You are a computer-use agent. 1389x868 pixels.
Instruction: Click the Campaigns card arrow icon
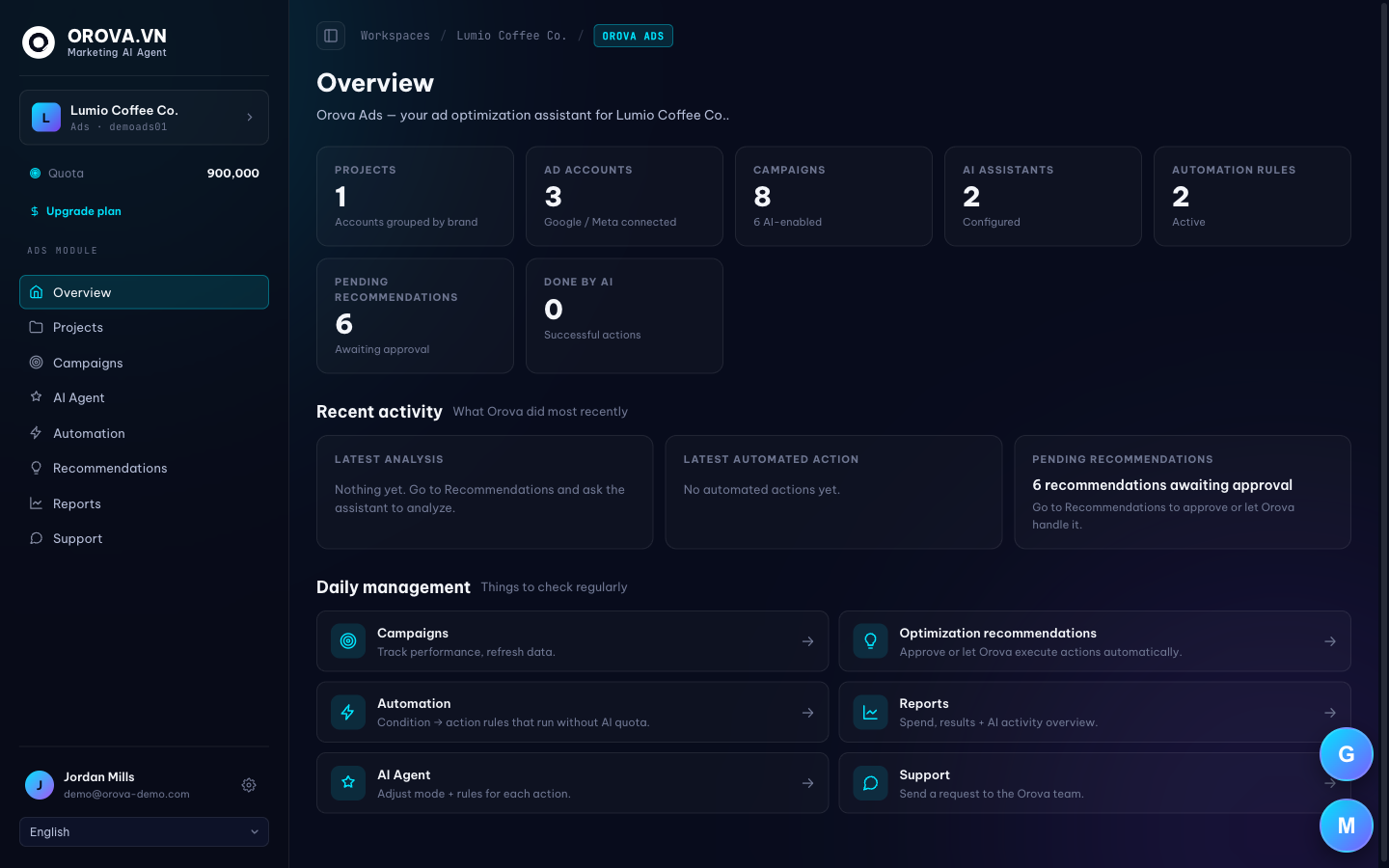[808, 641]
